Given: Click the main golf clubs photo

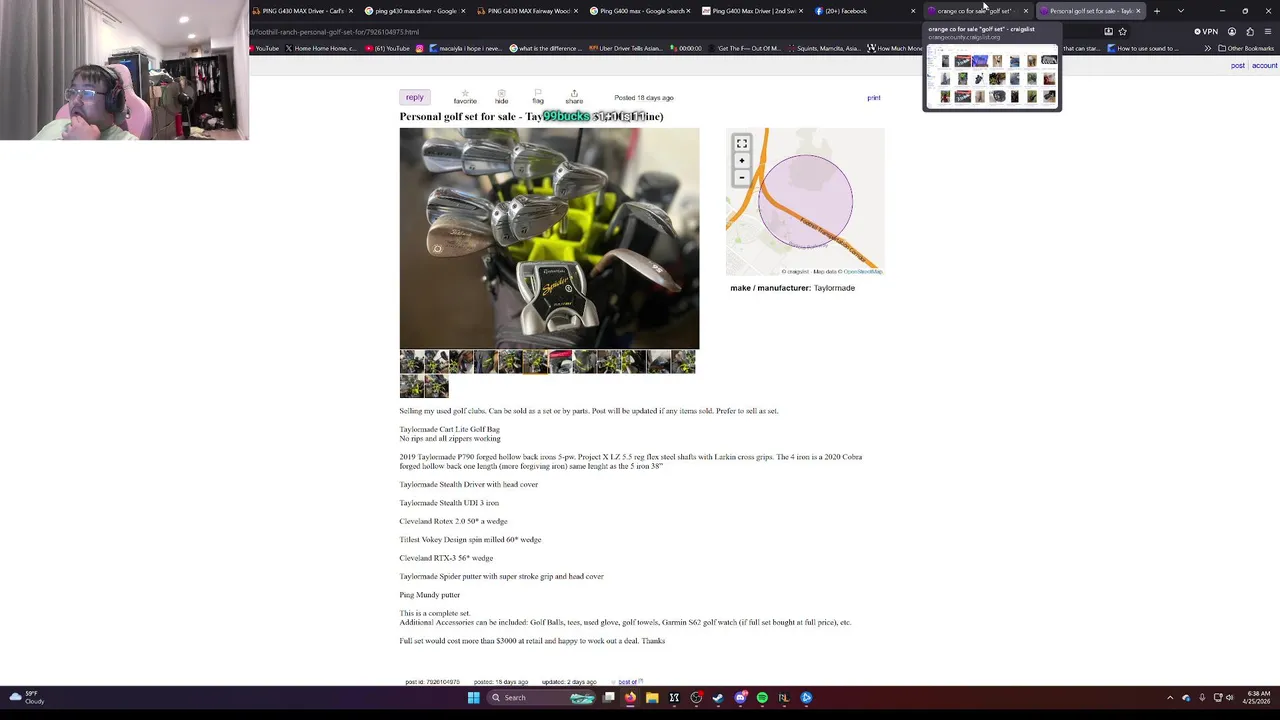Looking at the screenshot, I should coord(549,238).
